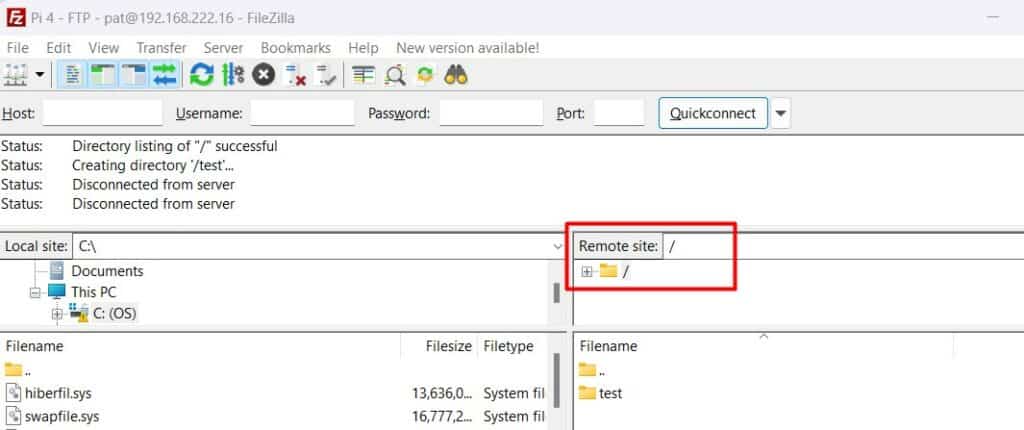Select This PC in local tree
This screenshot has width=1024, height=430.
point(93,292)
